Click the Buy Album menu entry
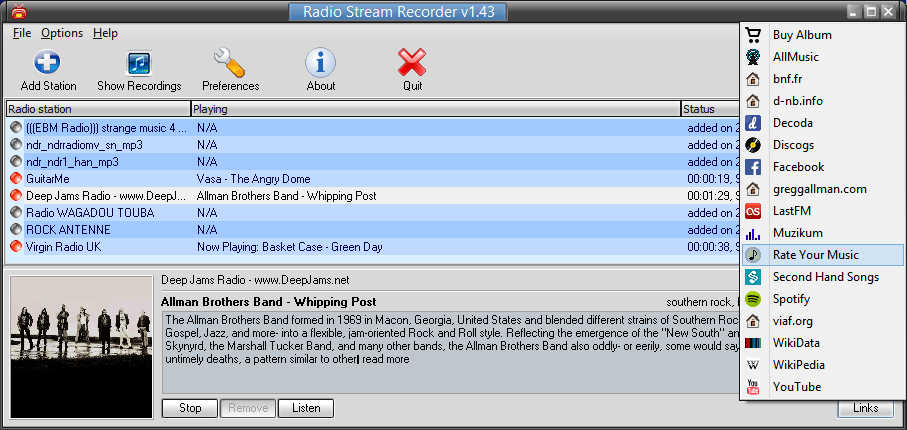Image resolution: width=907 pixels, height=430 pixels. pos(801,35)
